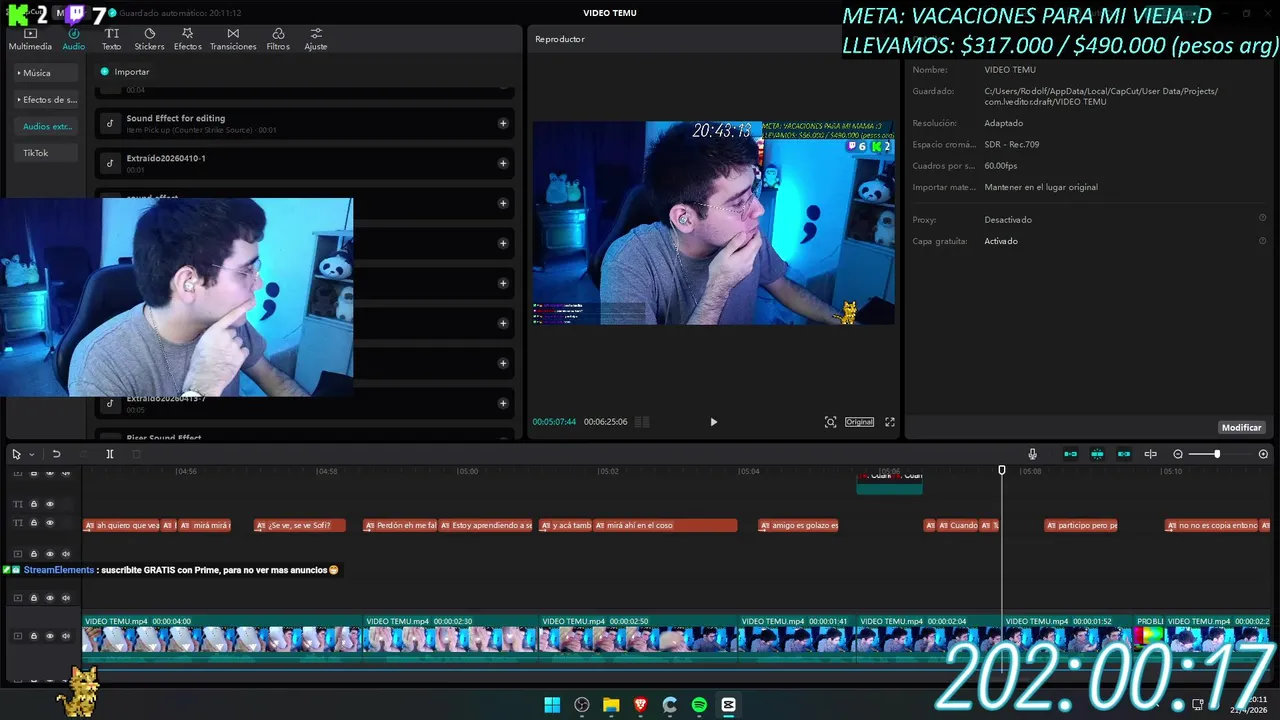Hide the subtitle track with captions
Viewport: 1280px width, 720px height.
[49, 523]
